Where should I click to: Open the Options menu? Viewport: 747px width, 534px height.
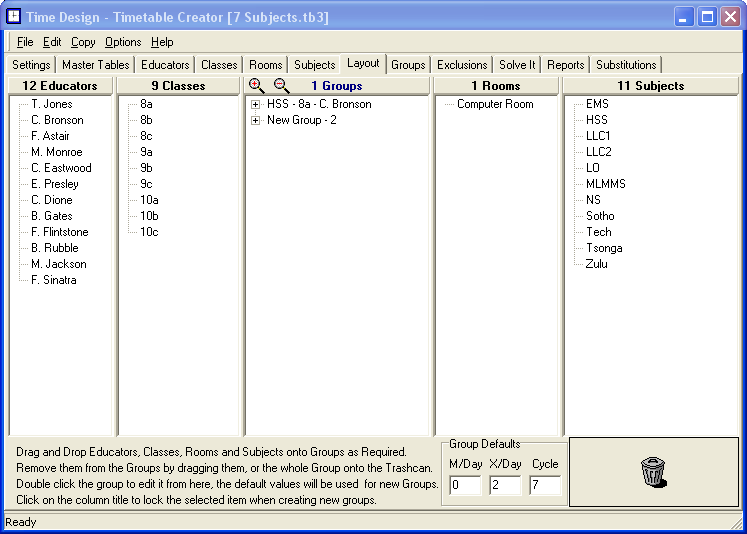tap(123, 42)
